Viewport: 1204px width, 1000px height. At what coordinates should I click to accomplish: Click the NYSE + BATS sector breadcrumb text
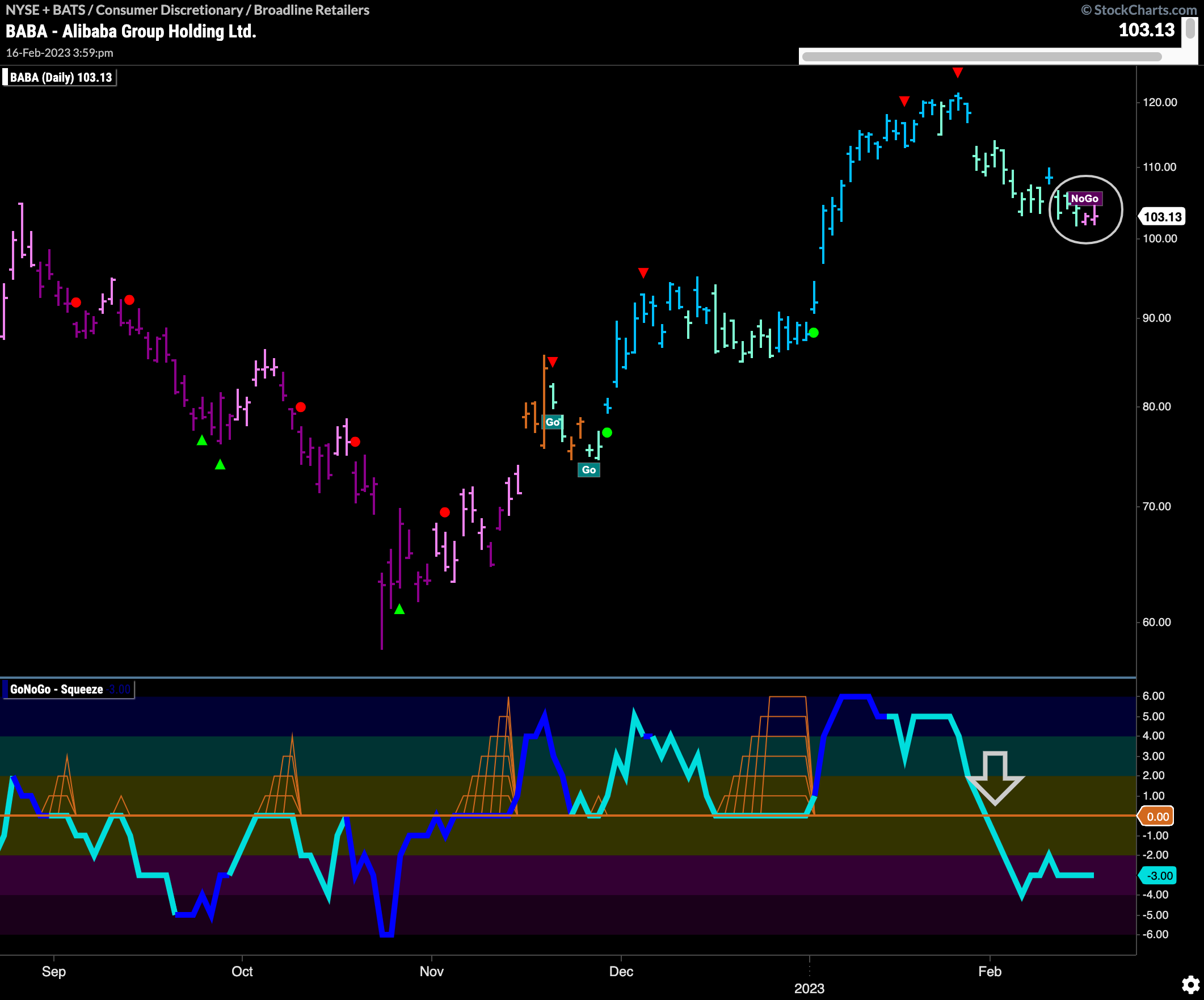[187, 10]
